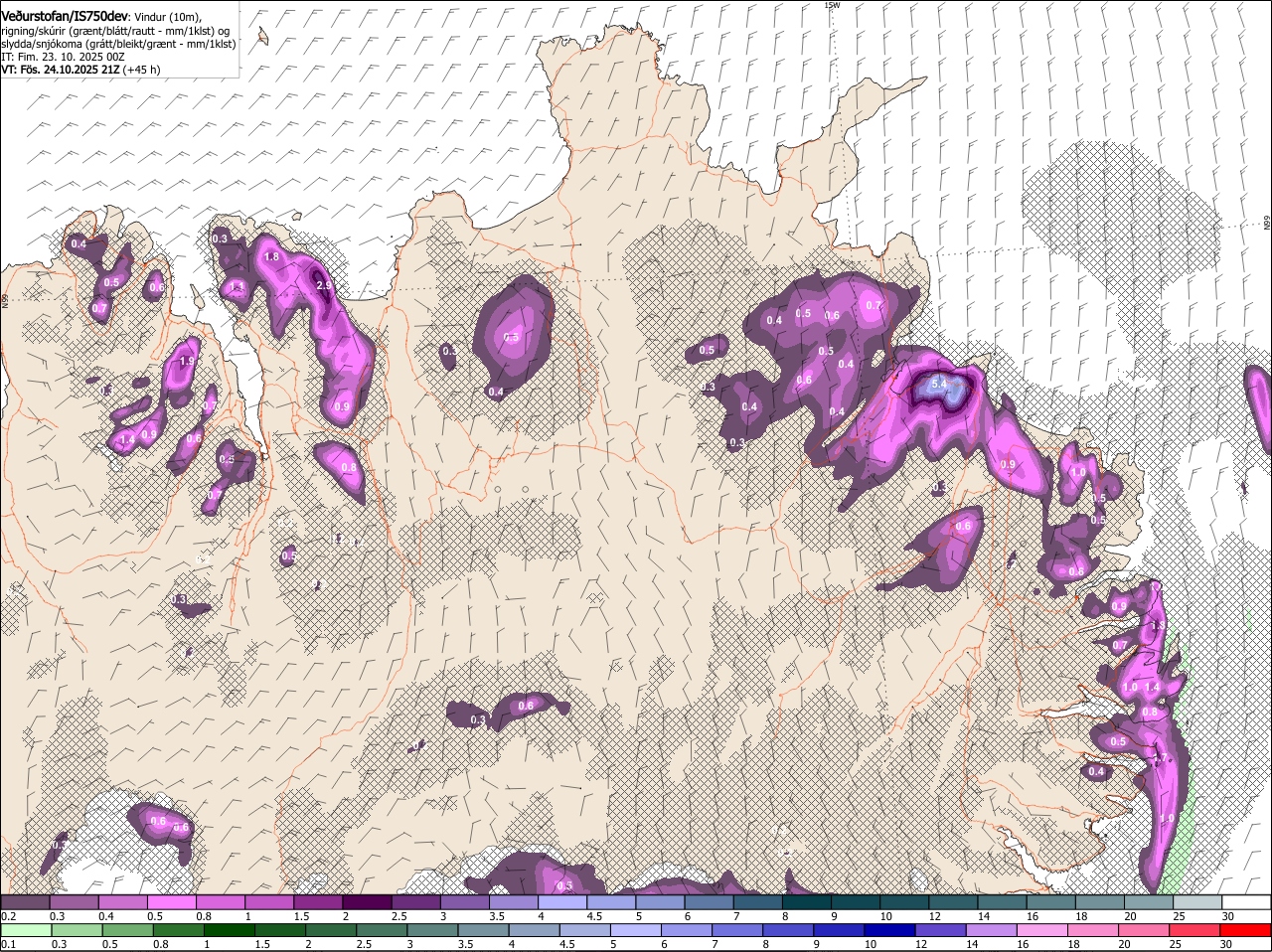
Task: Click the "2.9" precipitation value on the map
Action: point(324,286)
